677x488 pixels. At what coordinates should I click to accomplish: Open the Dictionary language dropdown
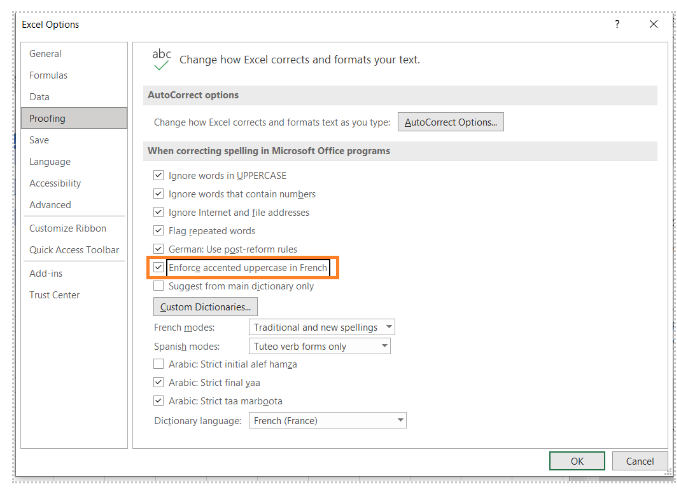tap(327, 421)
